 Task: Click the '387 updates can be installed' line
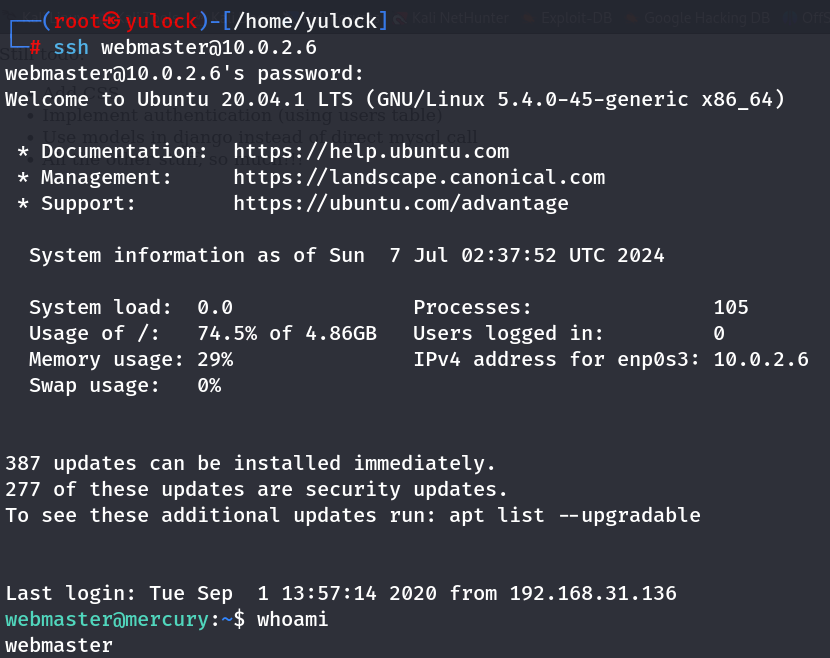(x=250, y=464)
